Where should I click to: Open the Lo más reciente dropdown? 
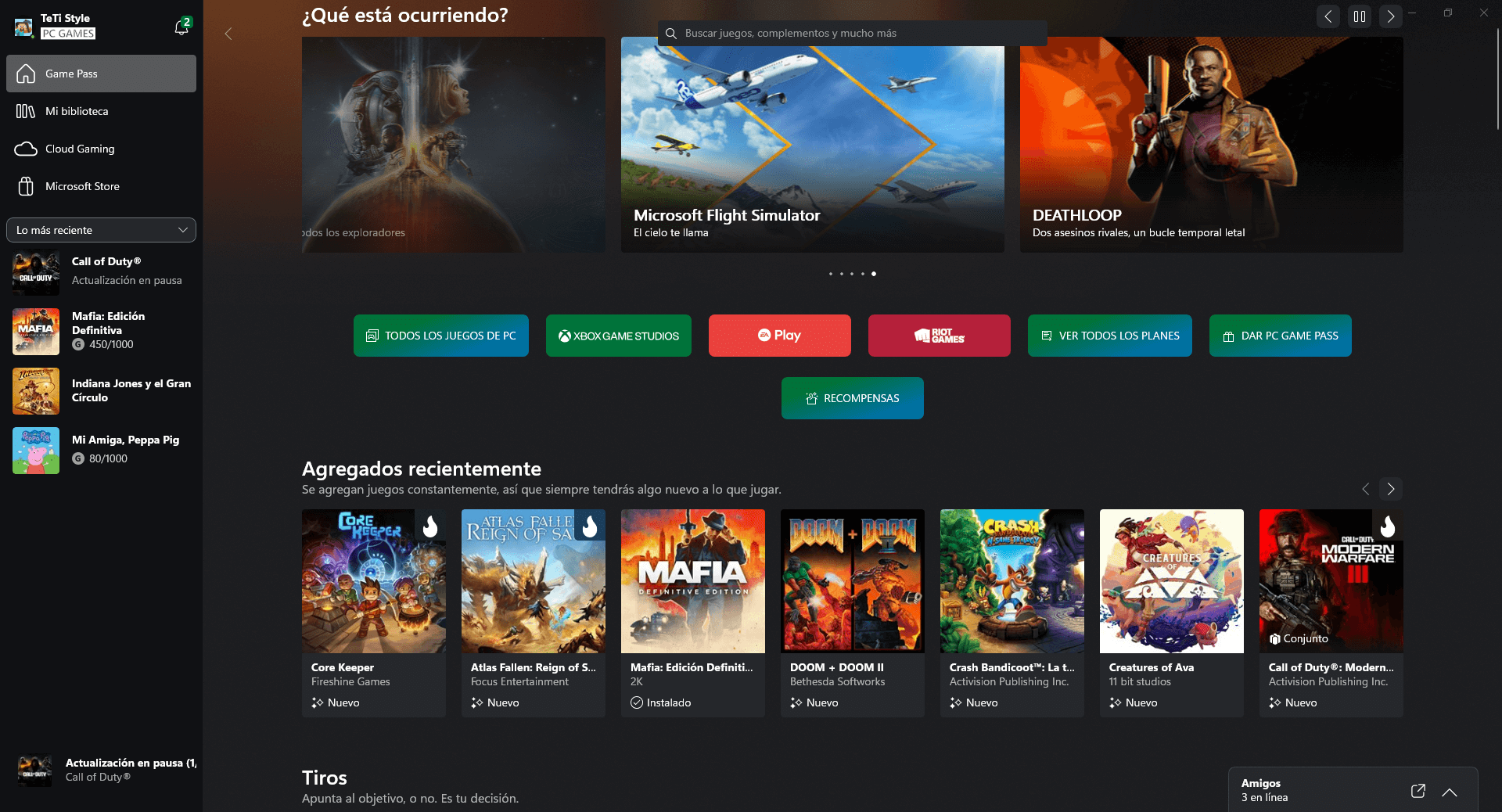[101, 230]
